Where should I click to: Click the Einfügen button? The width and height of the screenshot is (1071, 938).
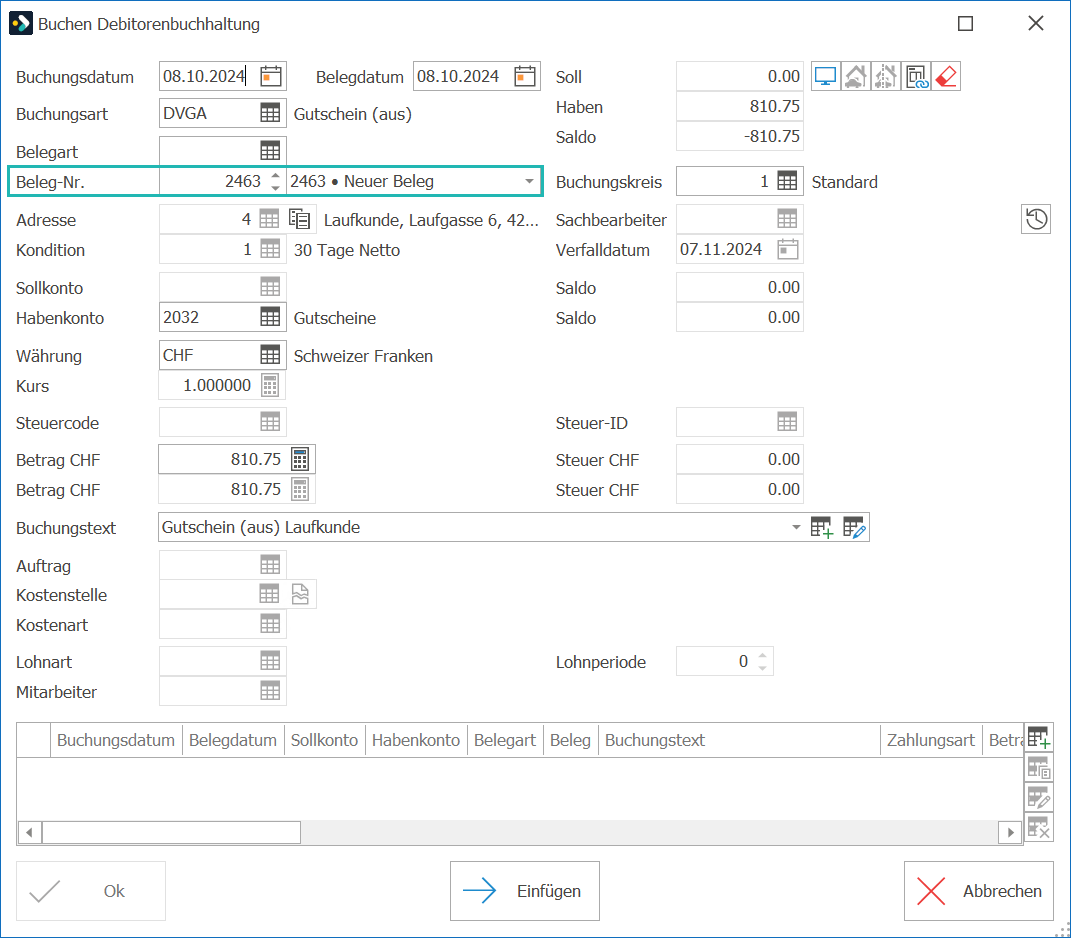525,891
